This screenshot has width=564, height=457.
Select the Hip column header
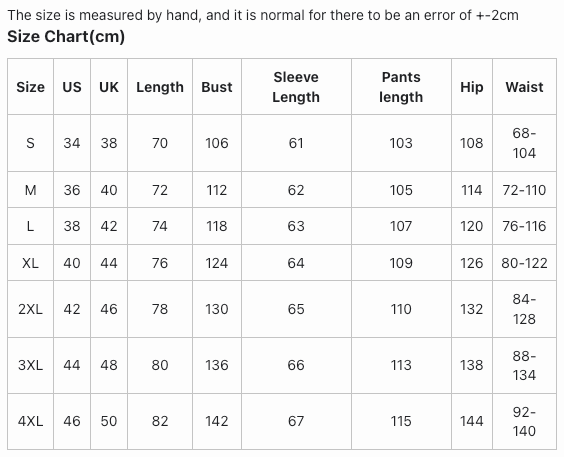[472, 87]
